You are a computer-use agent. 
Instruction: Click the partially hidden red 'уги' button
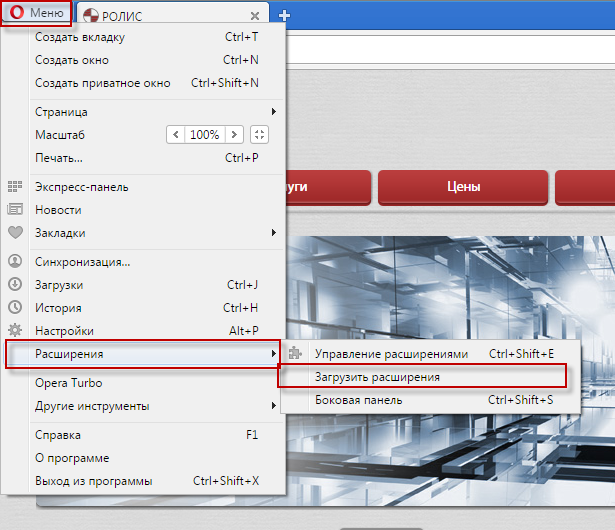328,187
